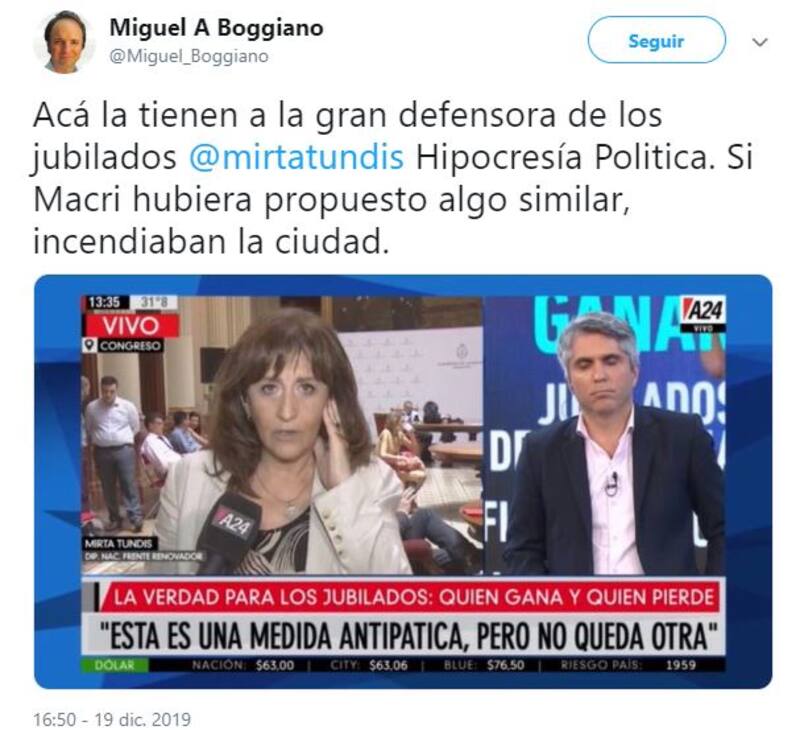Select the CONGRESO location pin label
Viewport: 800px width, 730px height.
[123, 345]
